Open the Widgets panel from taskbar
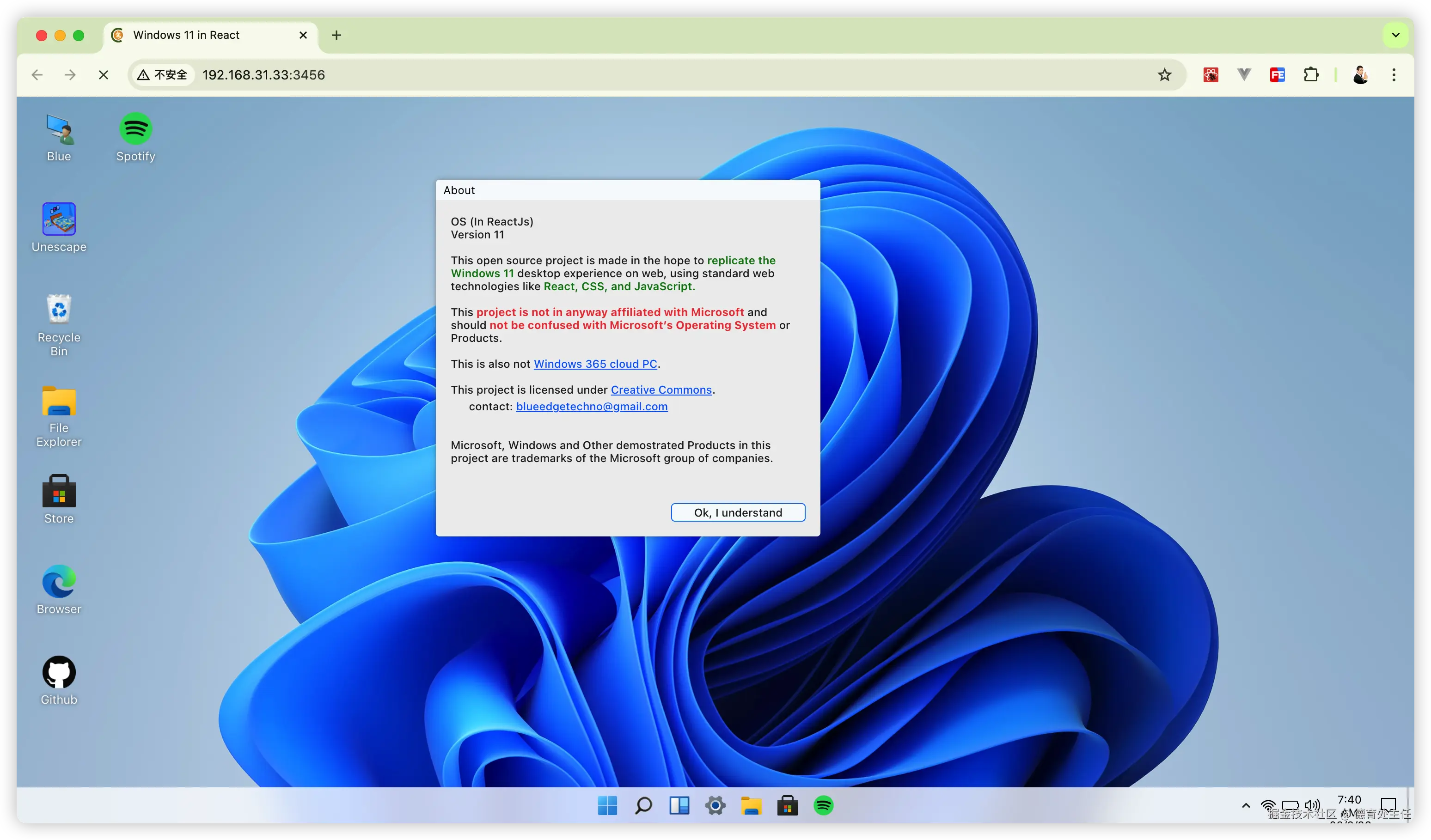Image resolution: width=1431 pixels, height=840 pixels. tap(679, 805)
